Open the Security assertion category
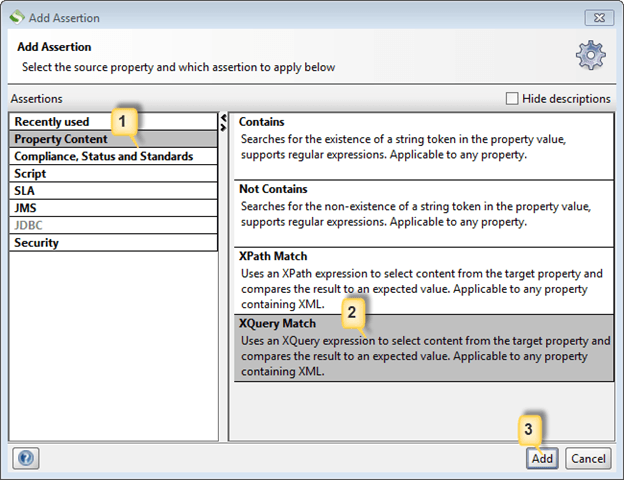624x480 pixels. pyautogui.click(x=36, y=242)
